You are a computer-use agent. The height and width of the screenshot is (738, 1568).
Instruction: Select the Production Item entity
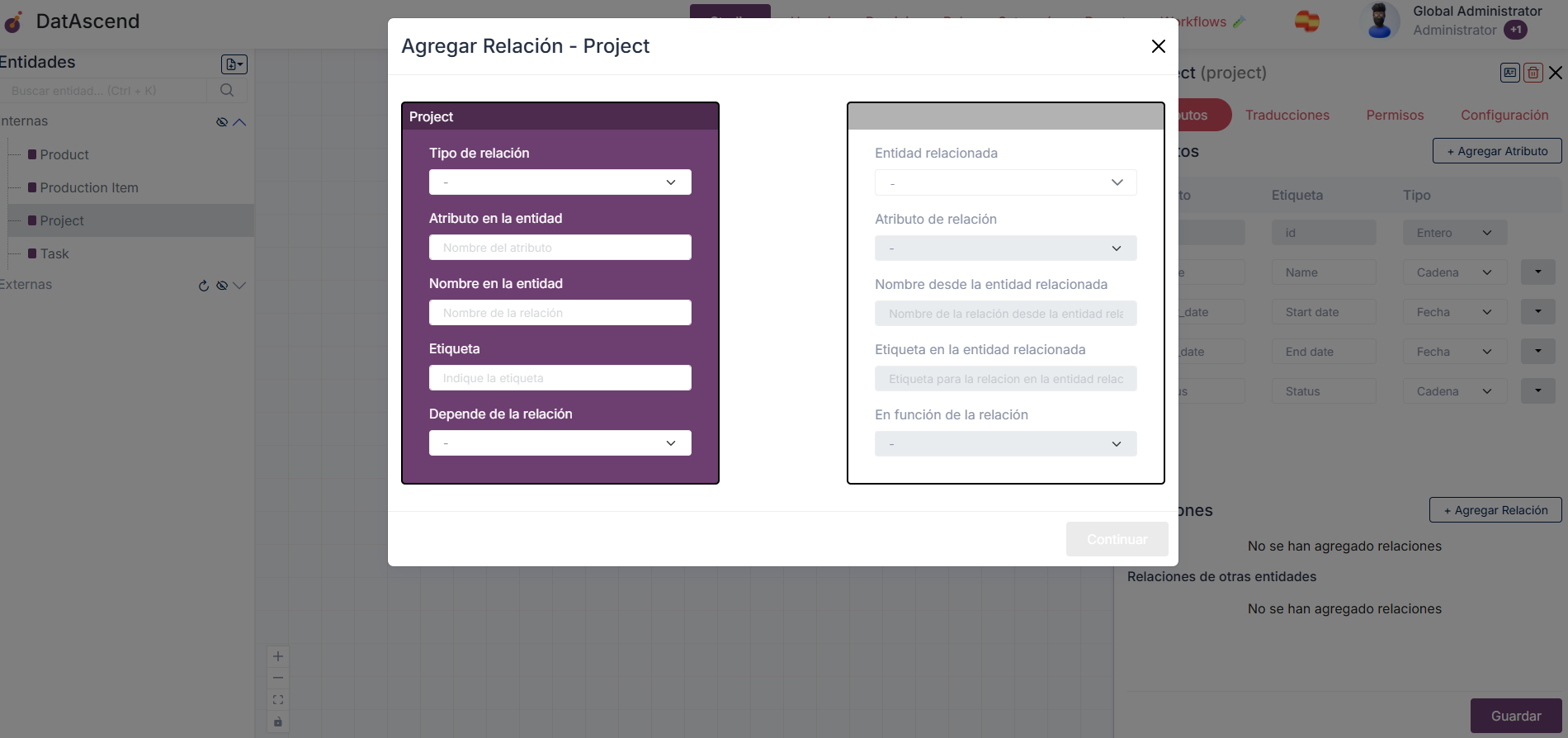[x=89, y=187]
